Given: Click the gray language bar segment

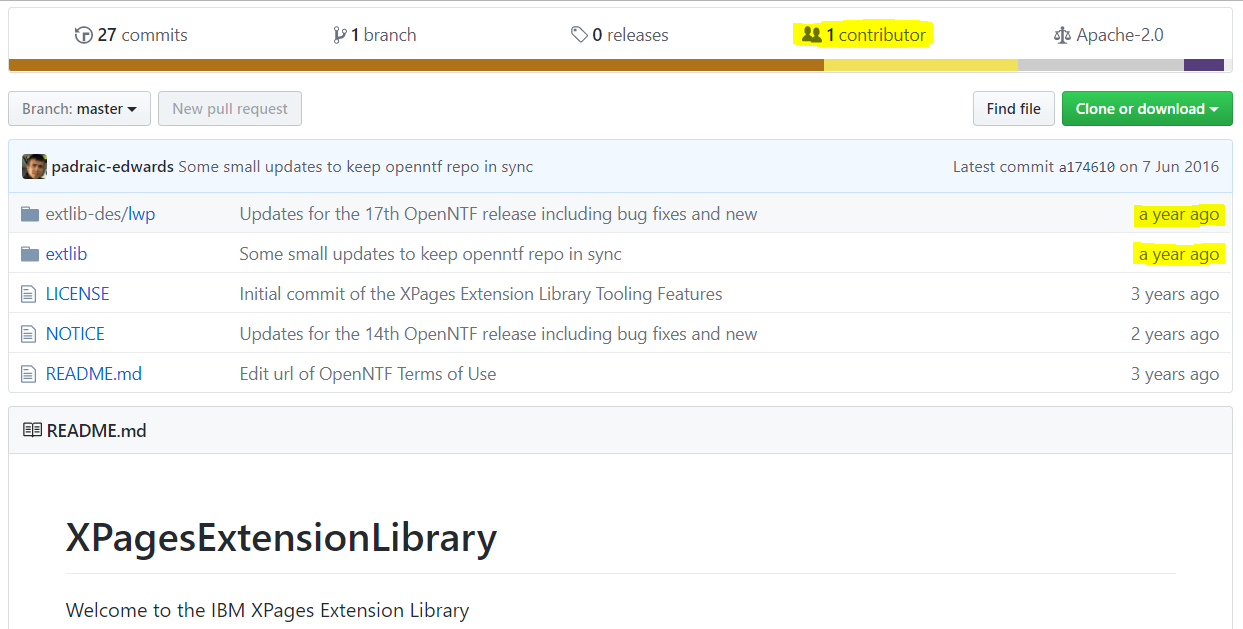Looking at the screenshot, I should pyautogui.click(x=1101, y=65).
